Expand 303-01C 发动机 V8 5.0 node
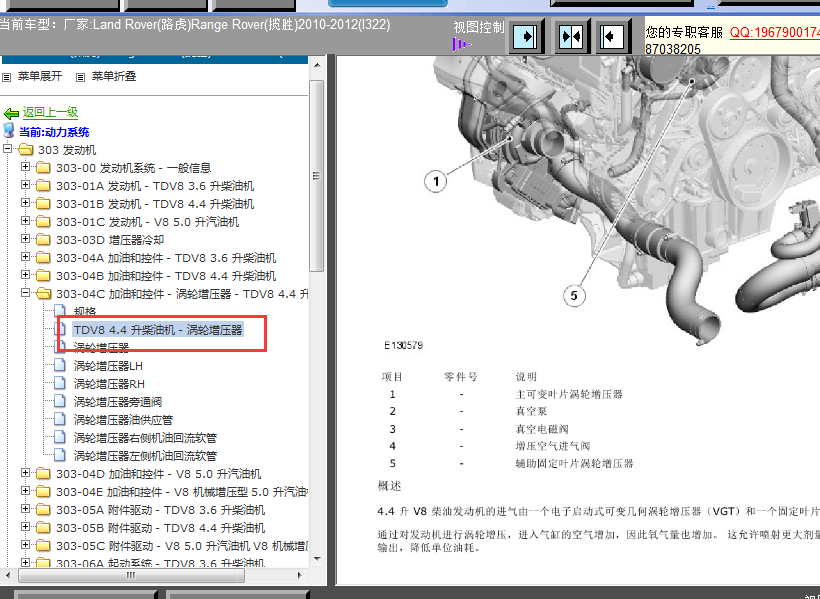This screenshot has width=820, height=599. tap(25, 221)
